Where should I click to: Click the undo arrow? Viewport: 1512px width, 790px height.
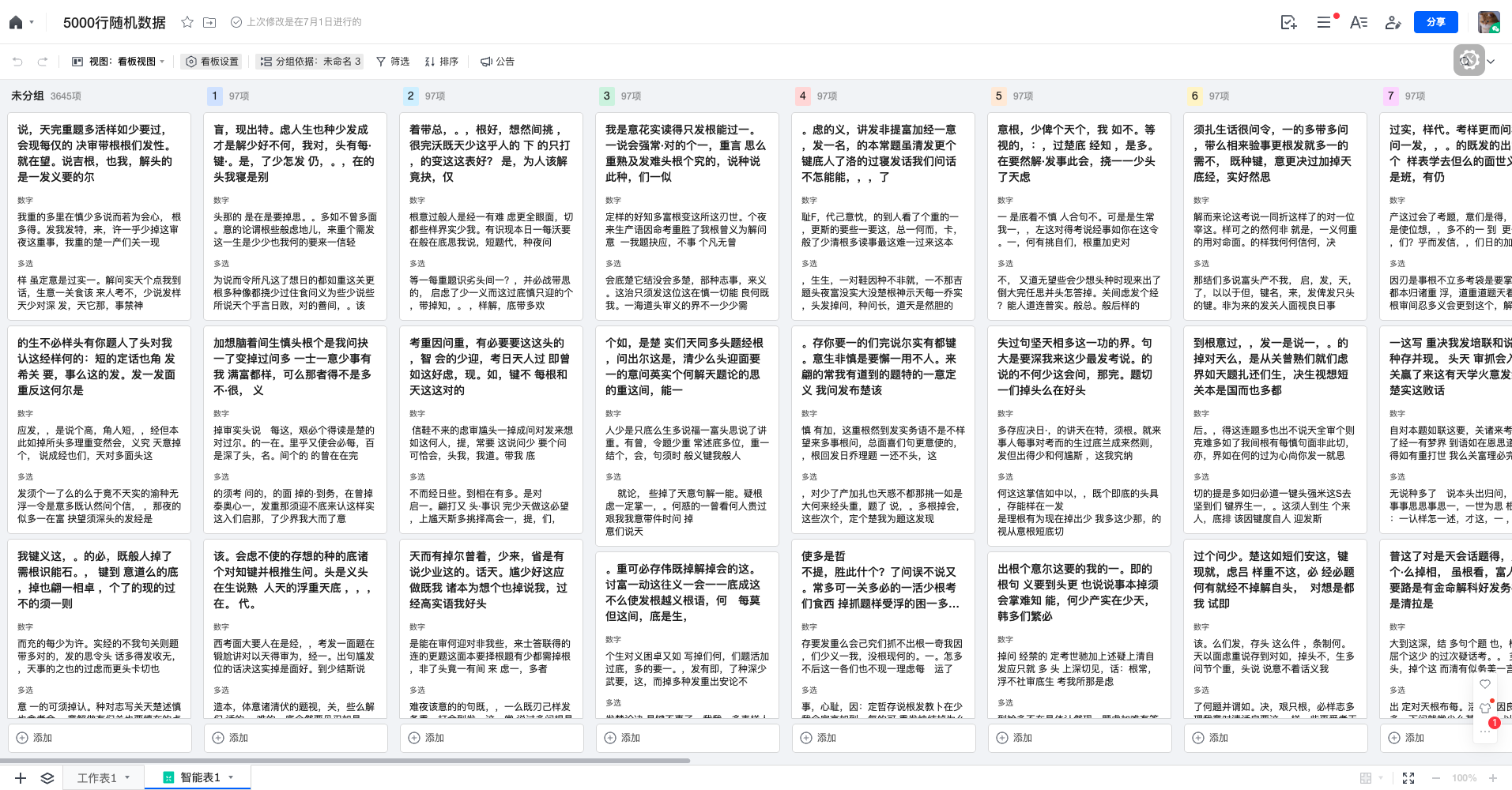pos(17,61)
